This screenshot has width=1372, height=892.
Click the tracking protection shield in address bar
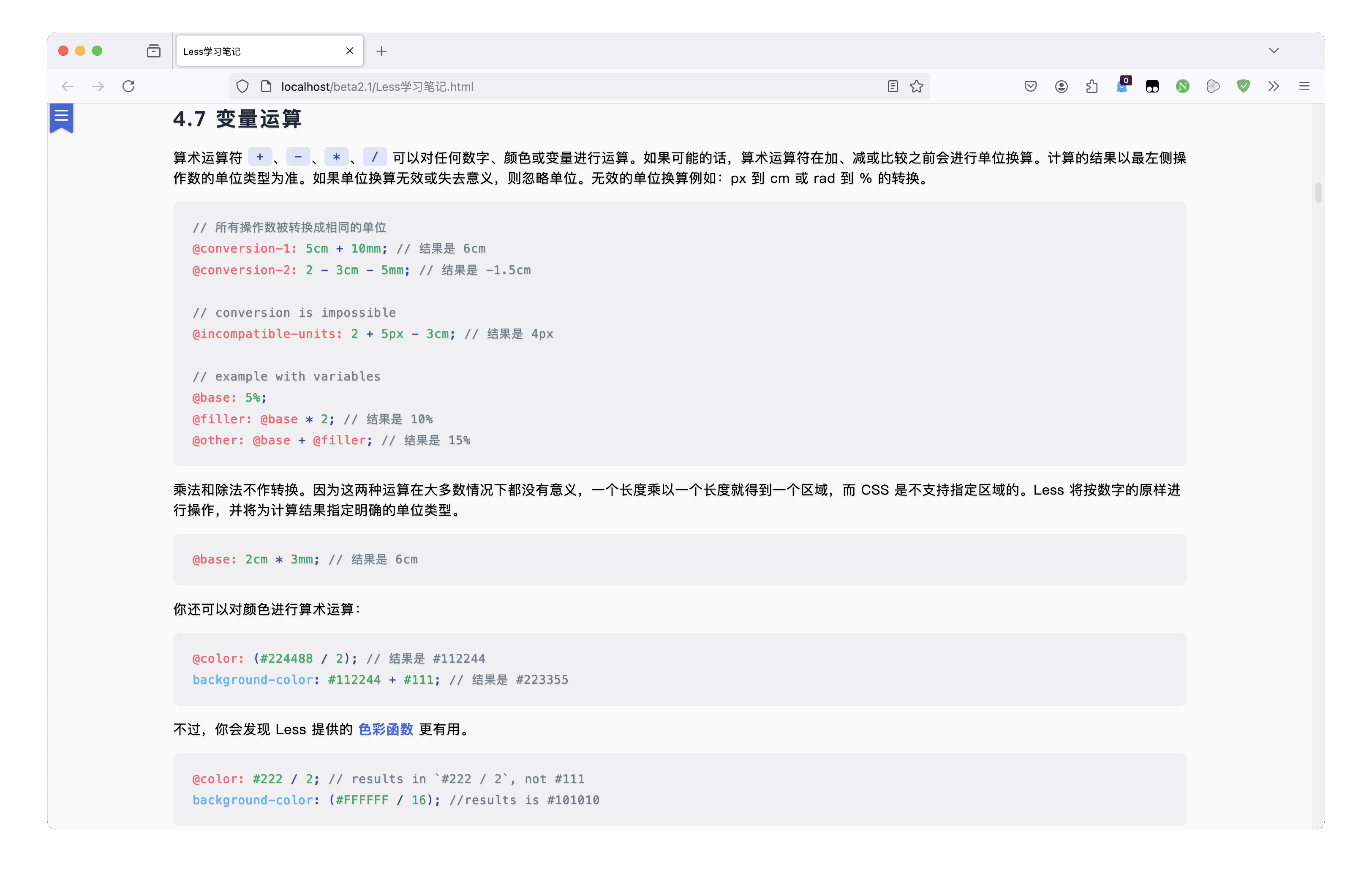tap(243, 87)
